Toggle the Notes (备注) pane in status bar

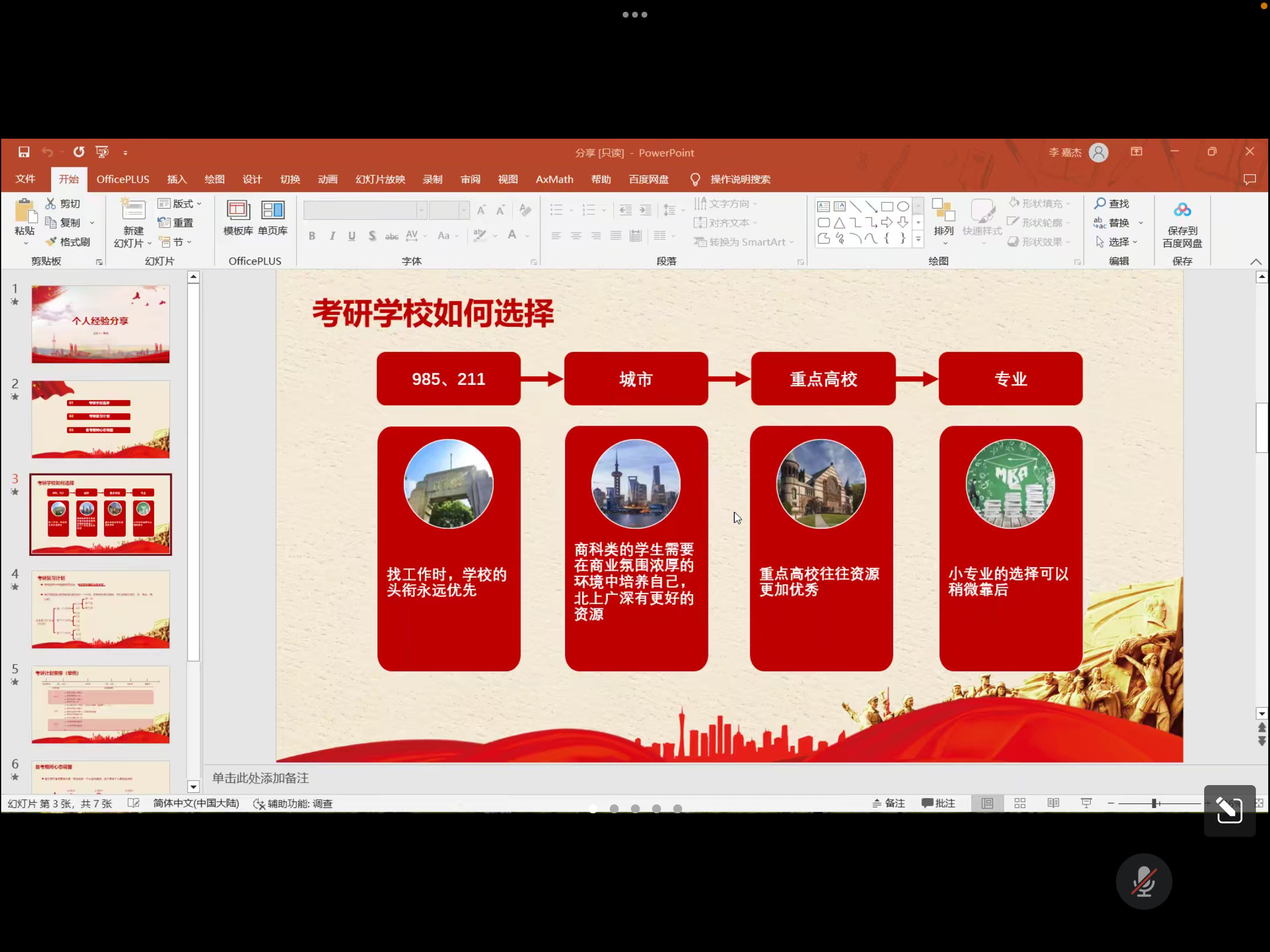point(888,803)
